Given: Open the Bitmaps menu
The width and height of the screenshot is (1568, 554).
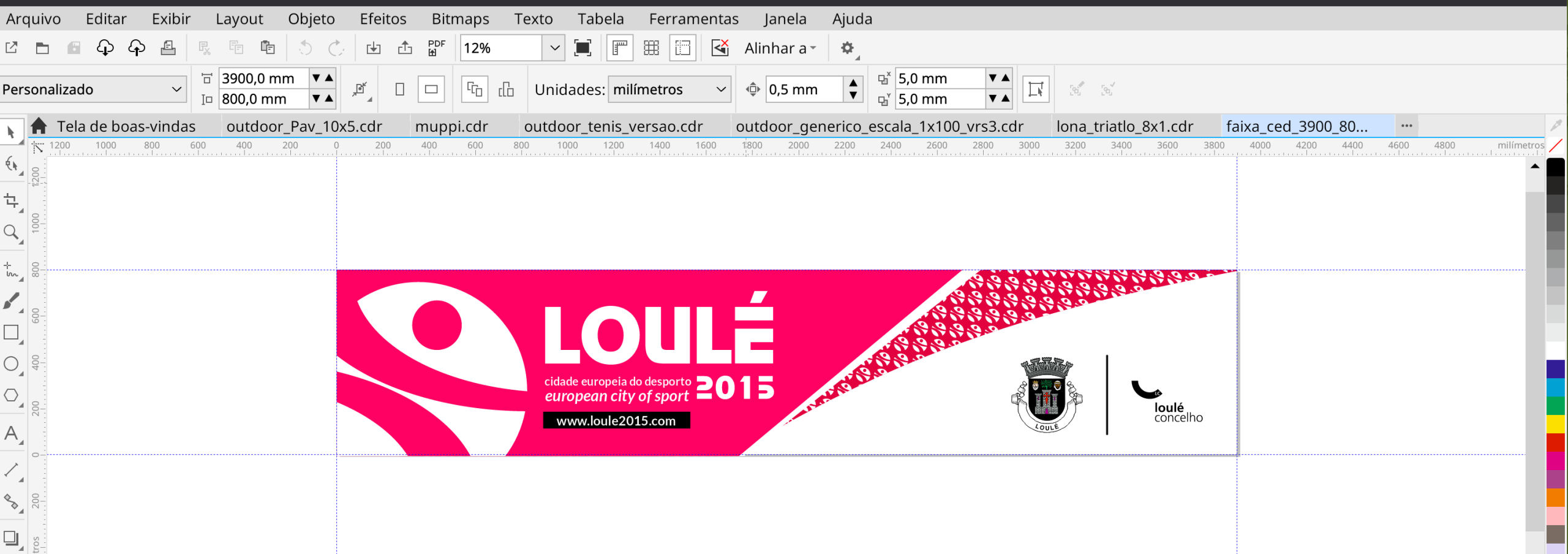Looking at the screenshot, I should [459, 18].
